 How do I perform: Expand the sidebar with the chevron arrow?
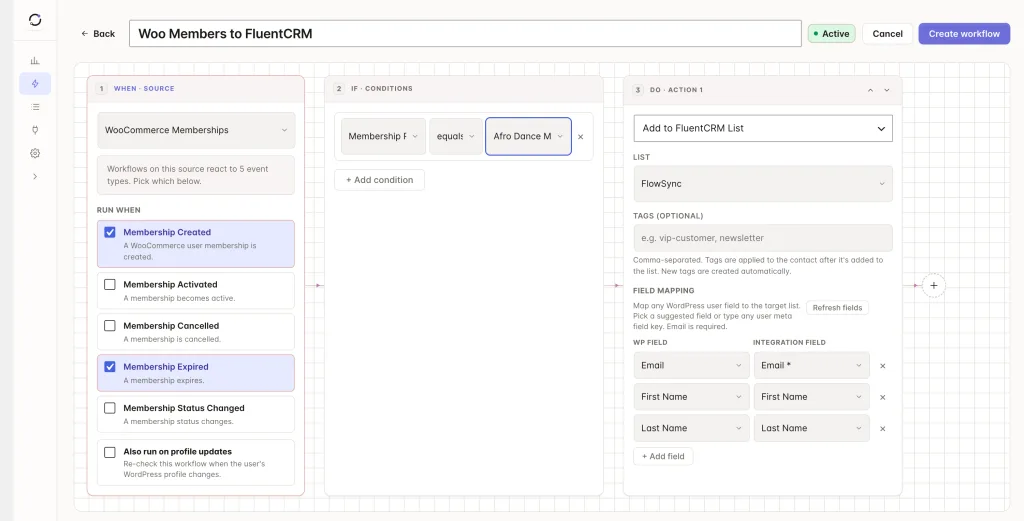tap(35, 176)
